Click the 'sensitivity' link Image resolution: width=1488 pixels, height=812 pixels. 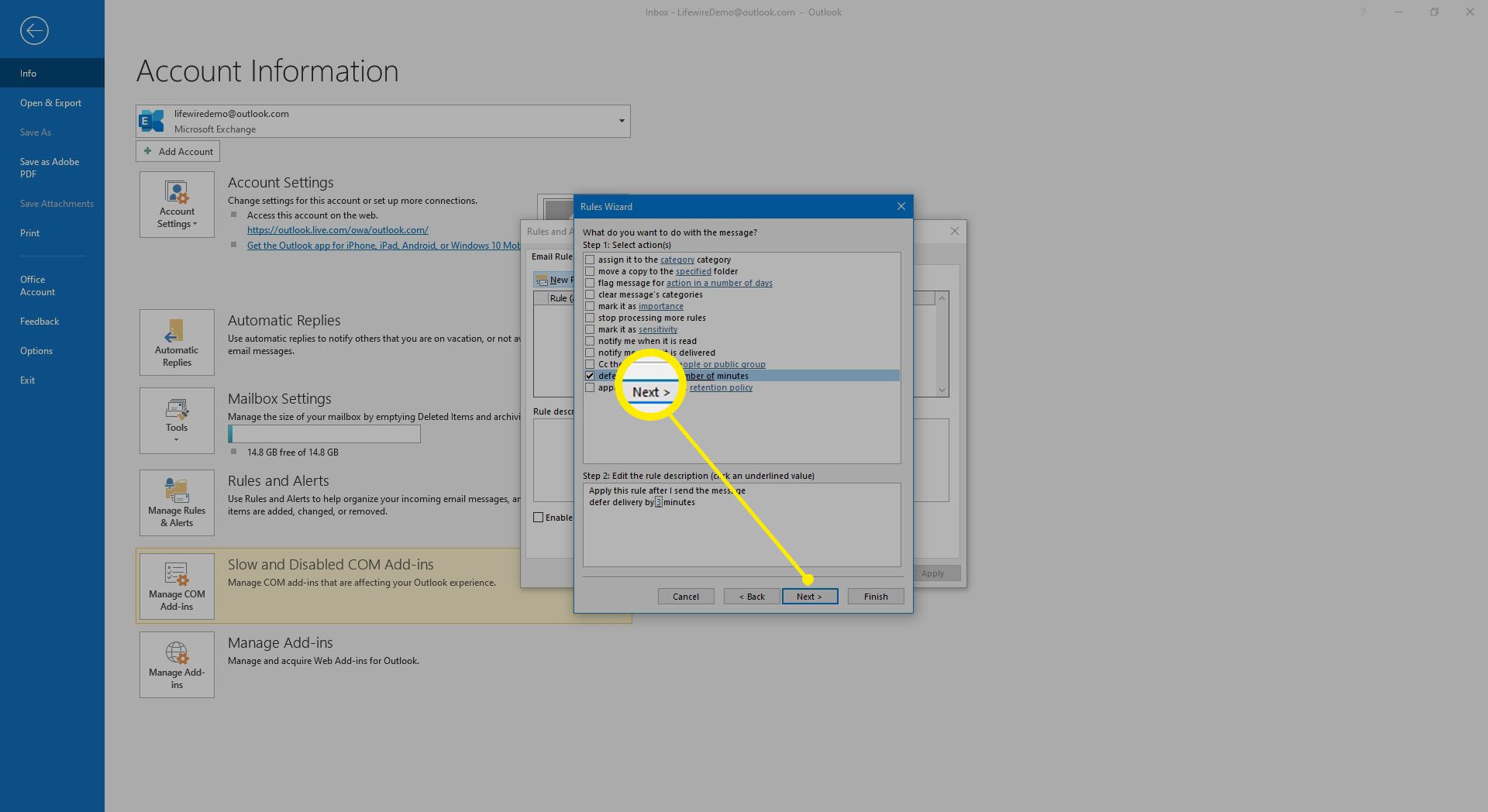658,329
